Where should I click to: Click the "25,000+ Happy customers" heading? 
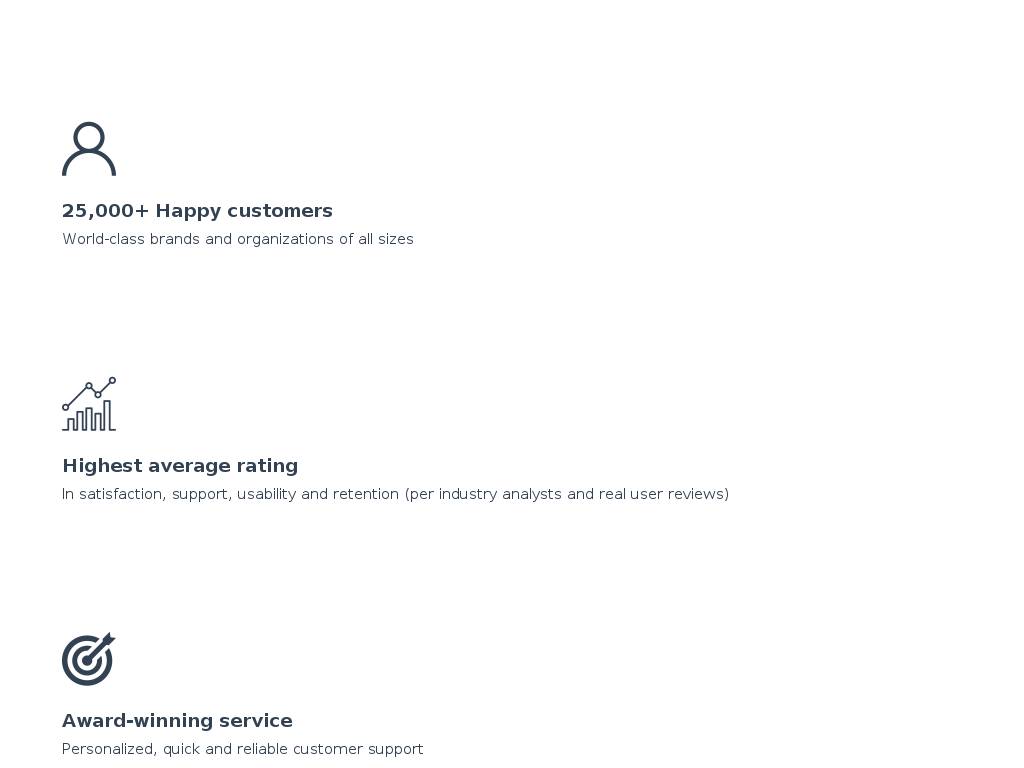[197, 211]
